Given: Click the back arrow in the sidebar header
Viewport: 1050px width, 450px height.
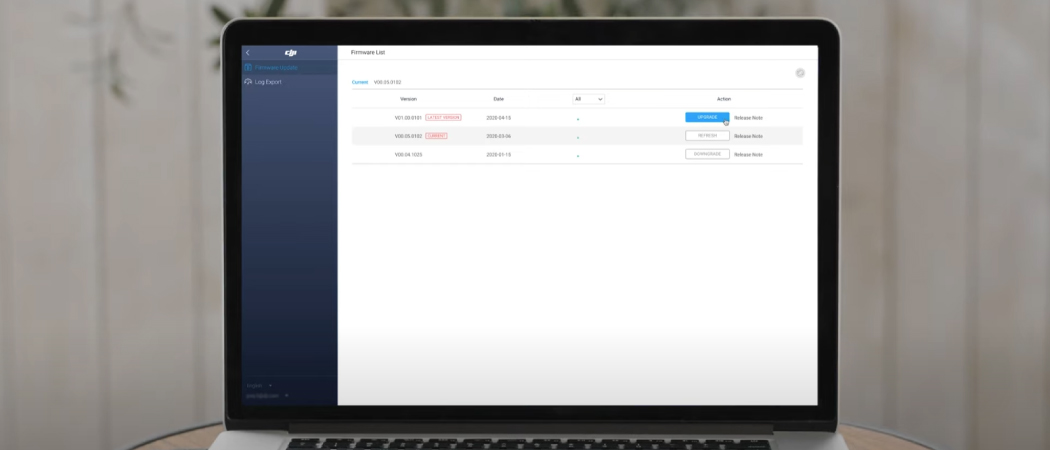Looking at the screenshot, I should click(248, 52).
